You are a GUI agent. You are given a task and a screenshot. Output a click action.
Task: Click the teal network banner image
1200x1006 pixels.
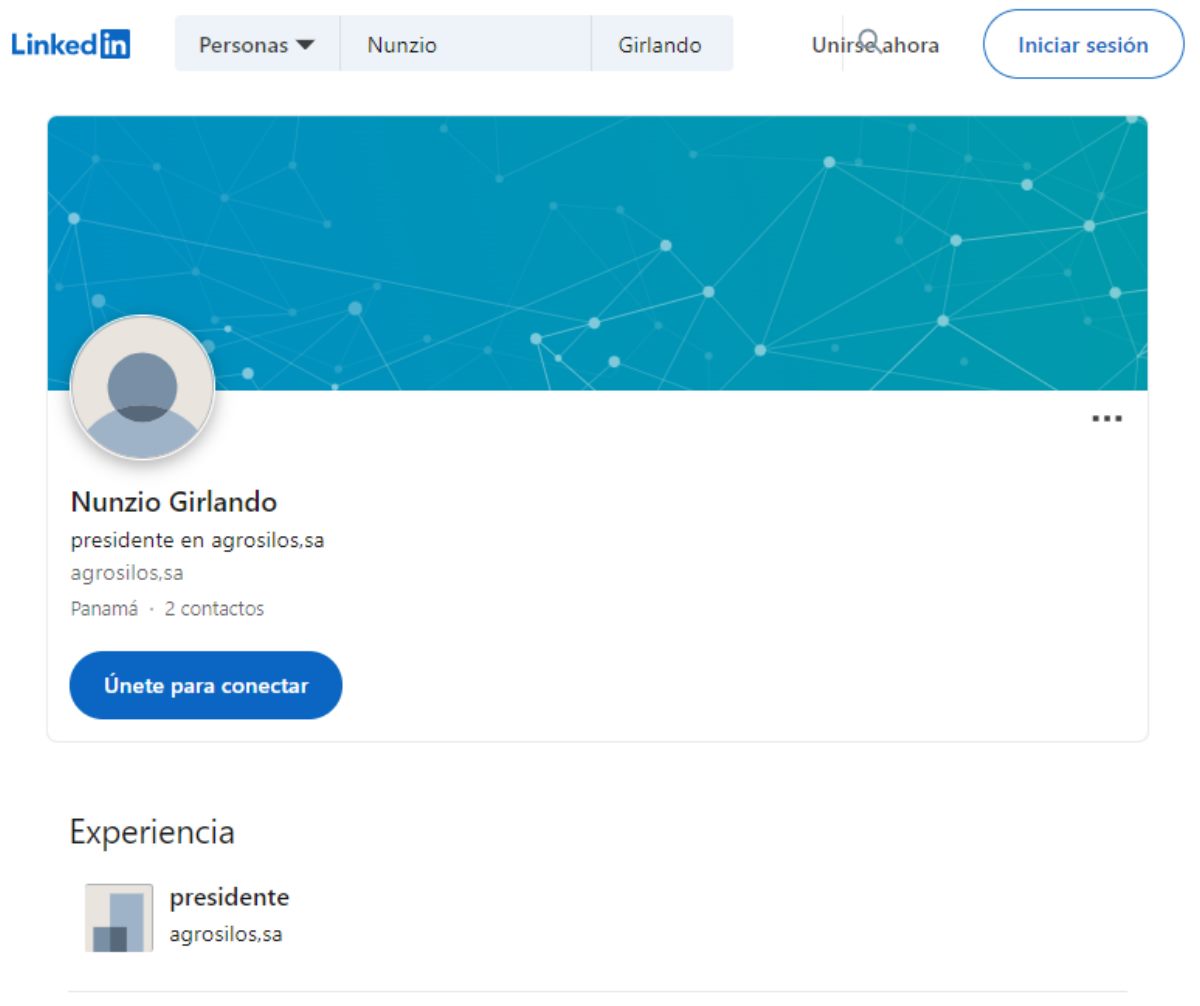(x=598, y=253)
